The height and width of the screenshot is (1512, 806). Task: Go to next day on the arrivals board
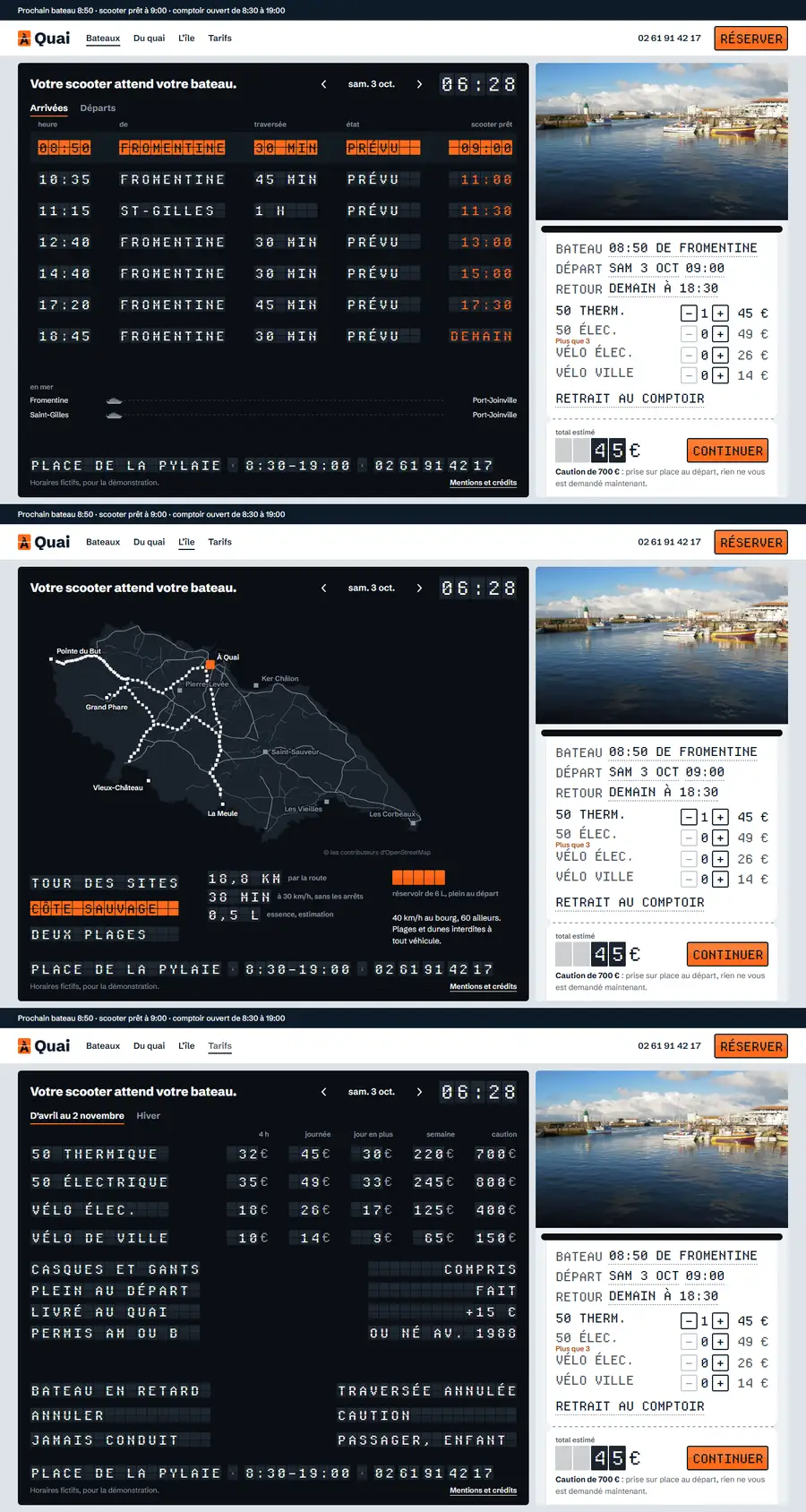419,84
